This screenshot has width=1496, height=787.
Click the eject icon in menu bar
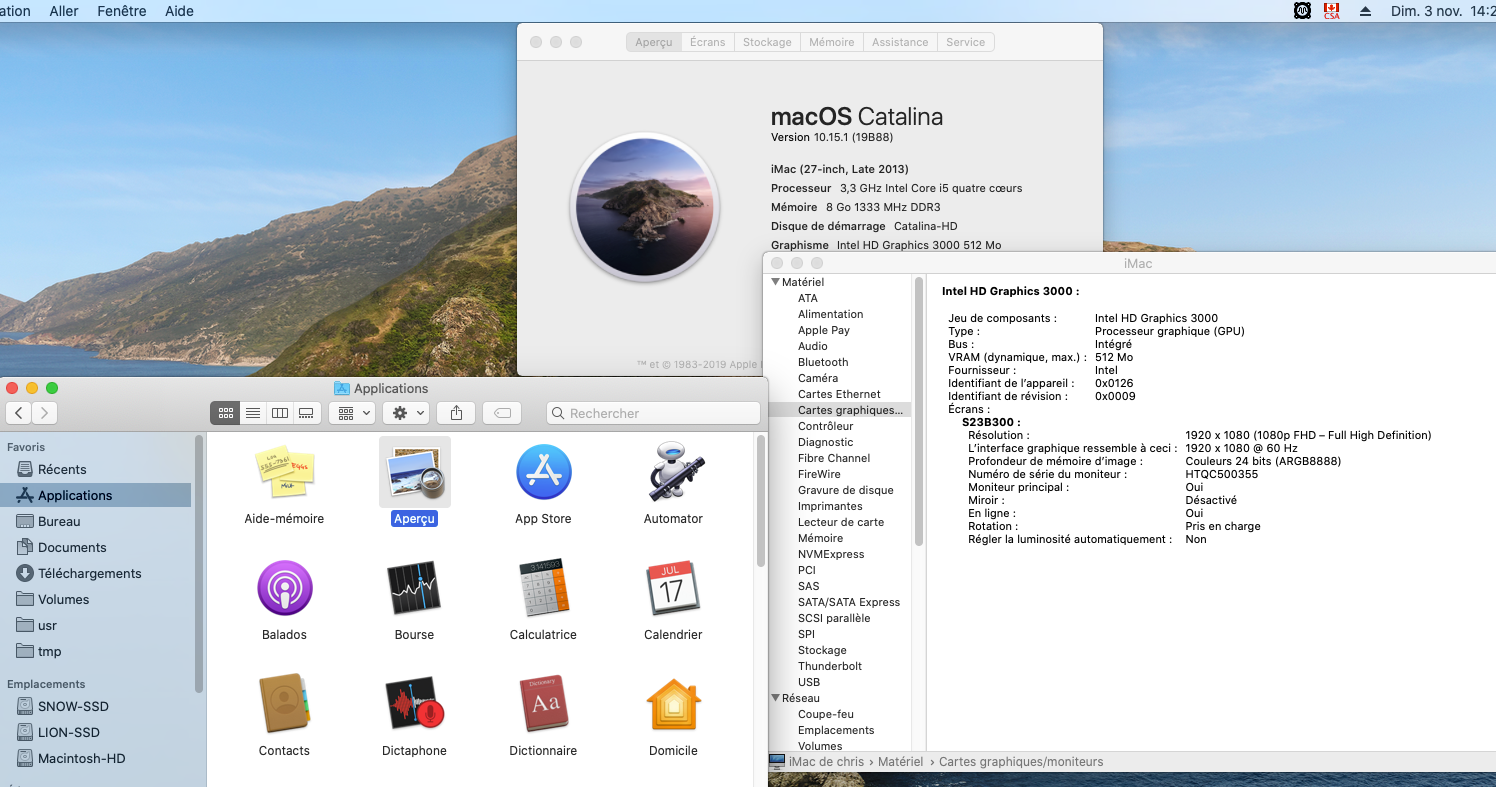(1365, 11)
